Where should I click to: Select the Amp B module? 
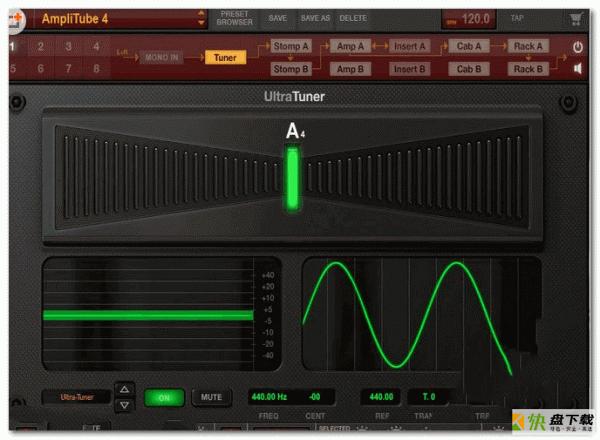pyautogui.click(x=350, y=69)
